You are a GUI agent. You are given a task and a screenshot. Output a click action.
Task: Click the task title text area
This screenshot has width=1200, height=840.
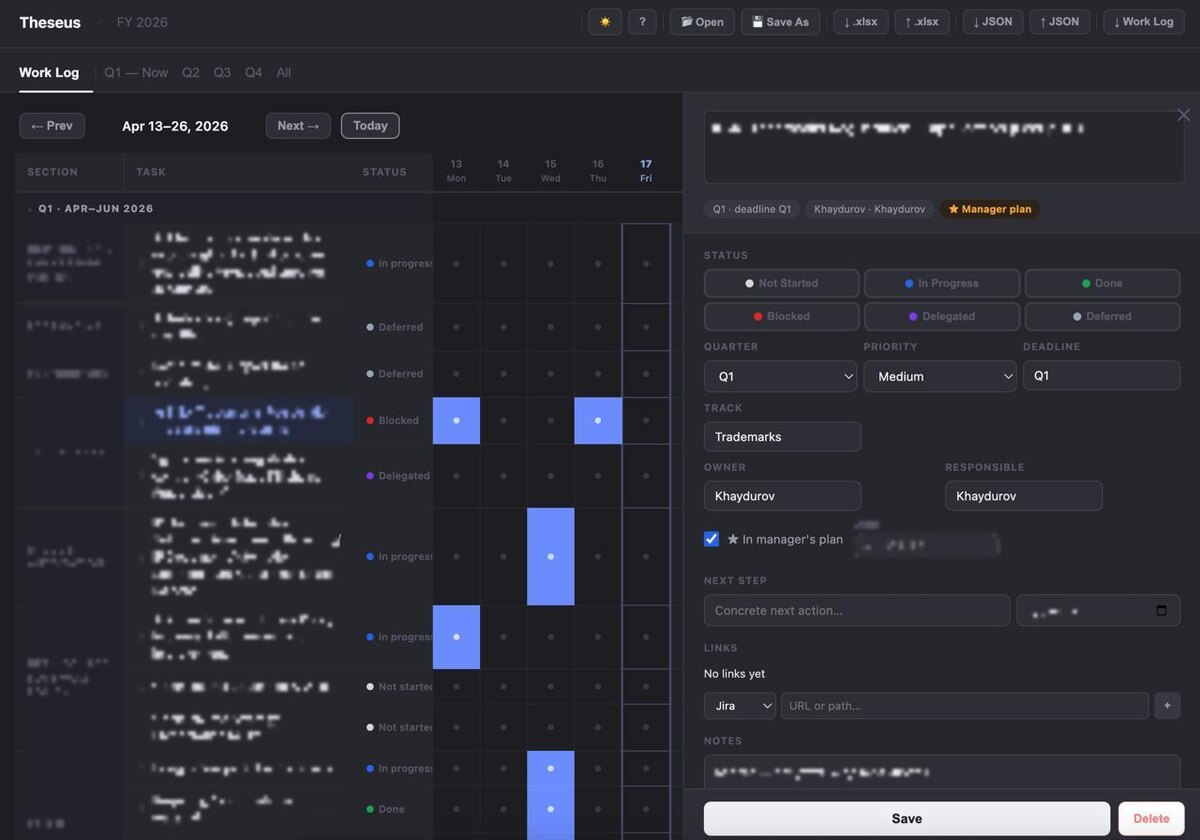point(944,147)
